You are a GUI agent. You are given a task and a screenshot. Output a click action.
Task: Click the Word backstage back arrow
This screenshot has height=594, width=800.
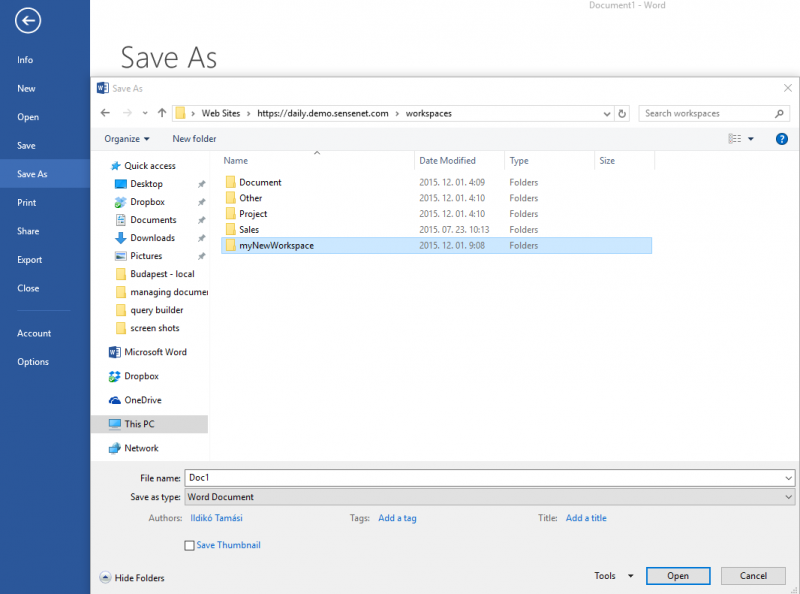28,21
